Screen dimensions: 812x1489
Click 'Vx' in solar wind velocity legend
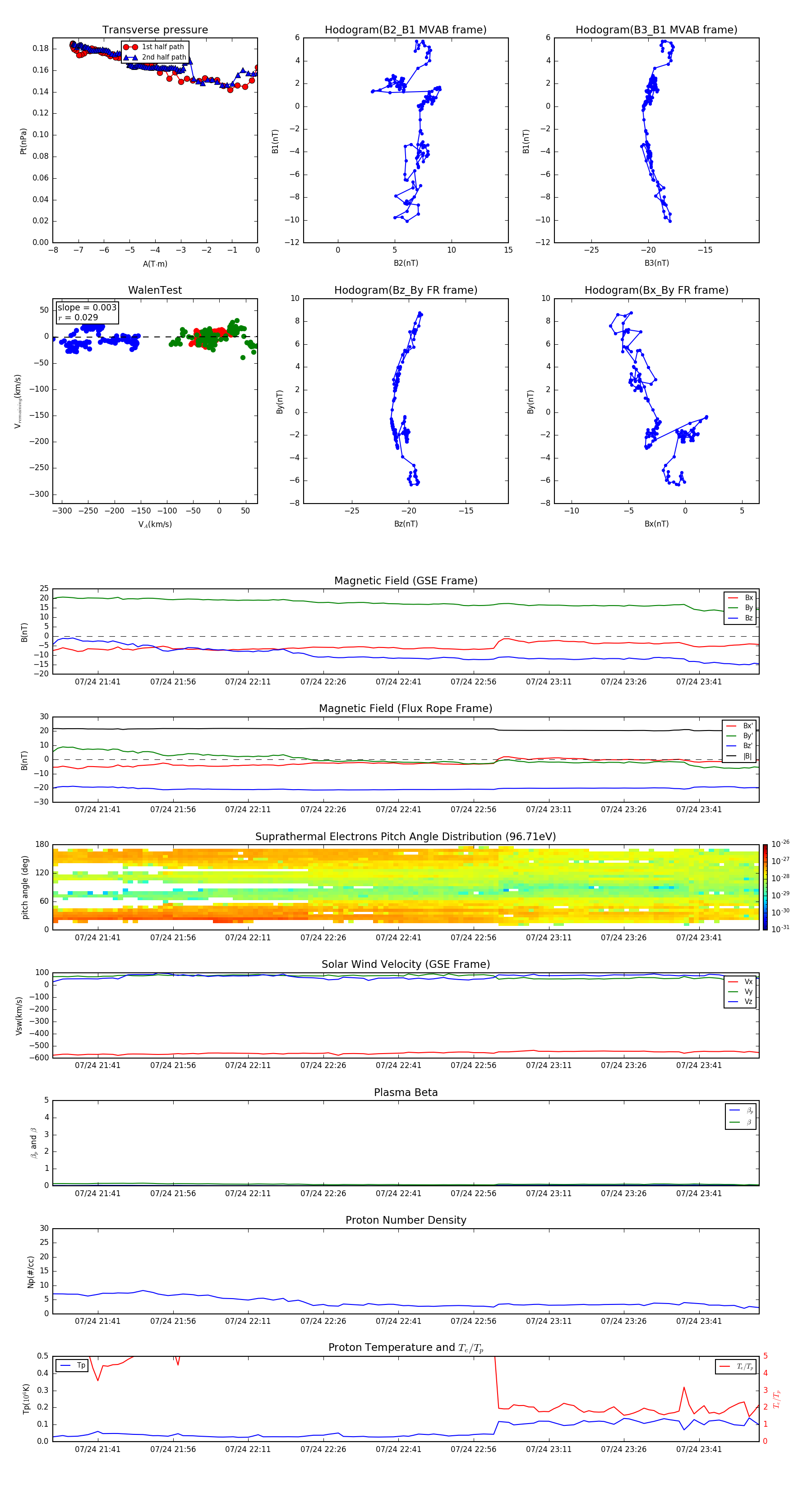coord(748,981)
